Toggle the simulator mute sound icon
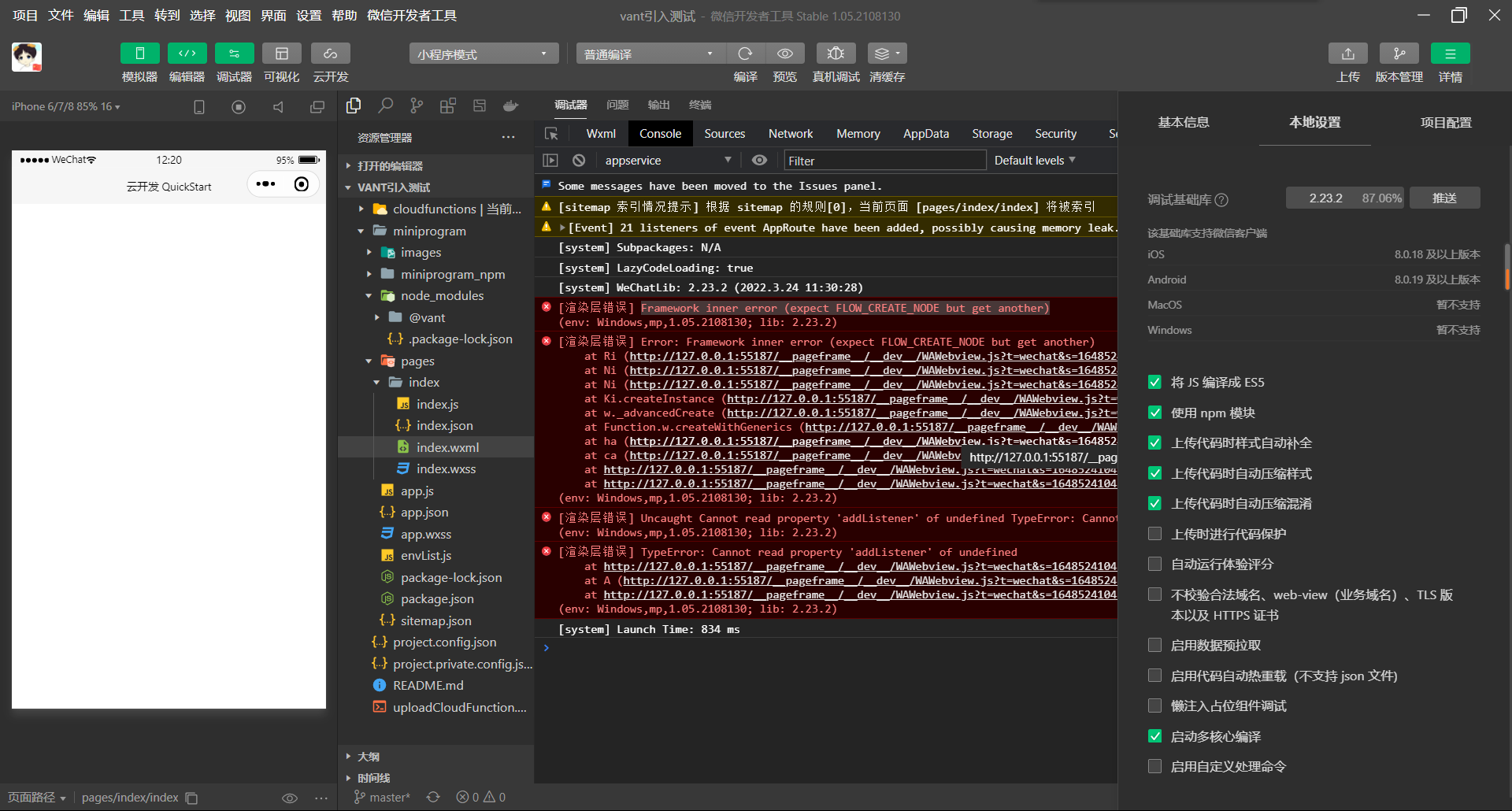This screenshot has width=1512, height=811. [x=278, y=107]
